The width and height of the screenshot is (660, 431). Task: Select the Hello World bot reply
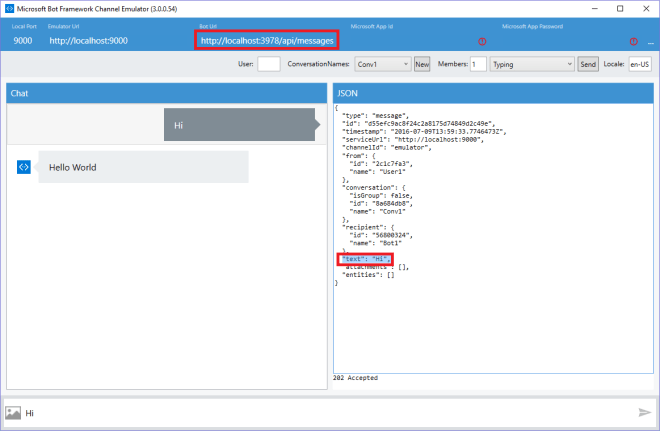[x=143, y=167]
